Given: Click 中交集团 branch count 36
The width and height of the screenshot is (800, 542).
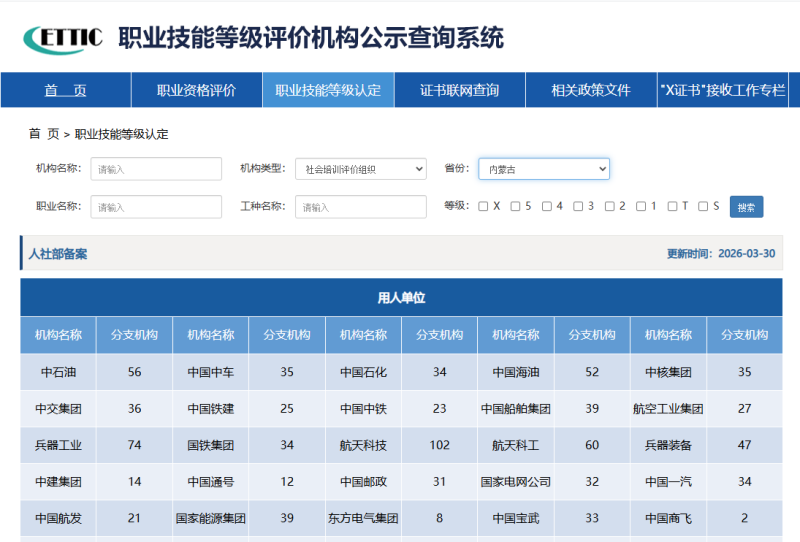Looking at the screenshot, I should [x=134, y=409].
